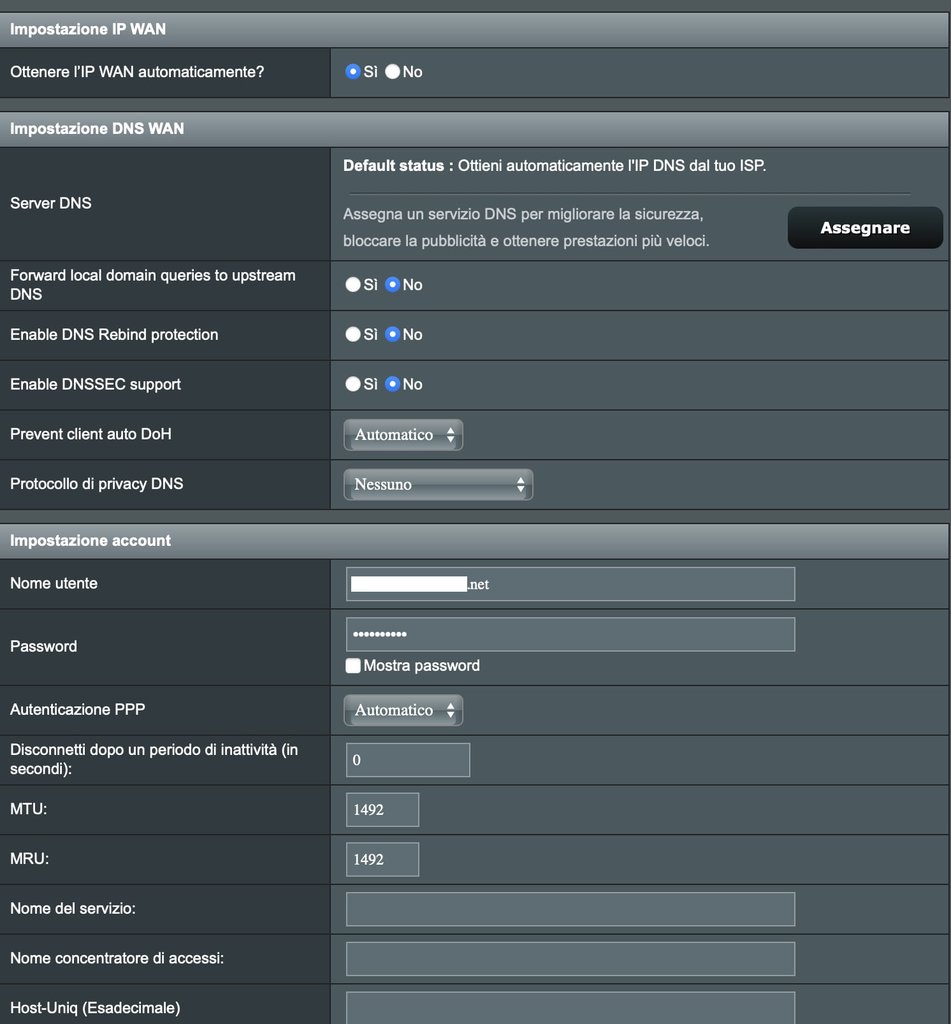
Task: Check the Mostra password checkbox
Action: point(353,666)
